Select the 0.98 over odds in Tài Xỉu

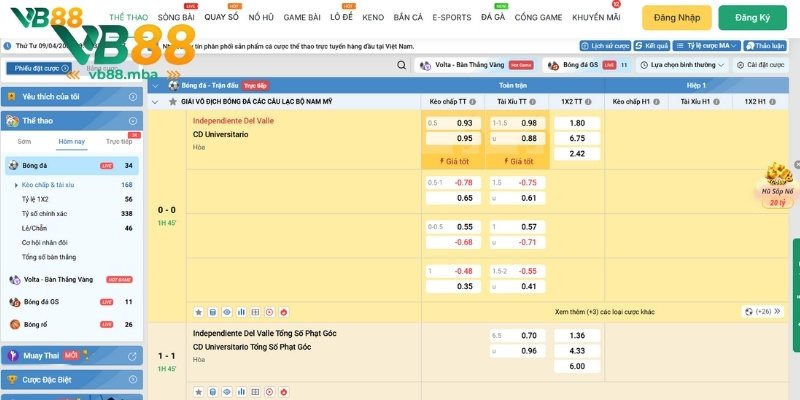click(529, 123)
